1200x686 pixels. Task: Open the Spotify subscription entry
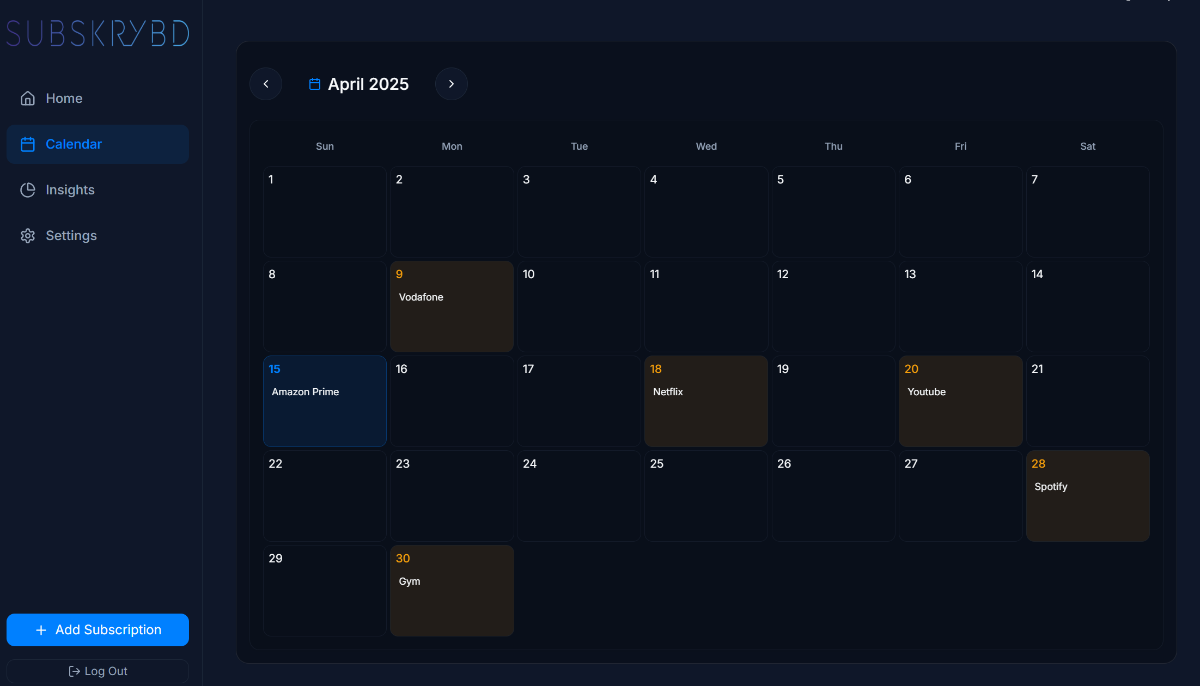click(x=1051, y=487)
